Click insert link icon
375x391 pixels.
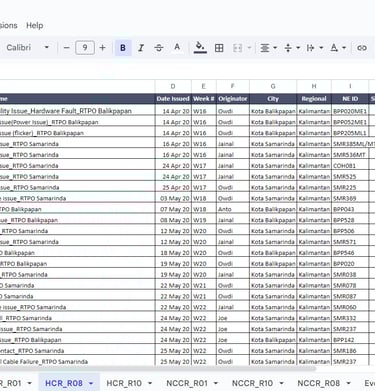click(x=362, y=48)
